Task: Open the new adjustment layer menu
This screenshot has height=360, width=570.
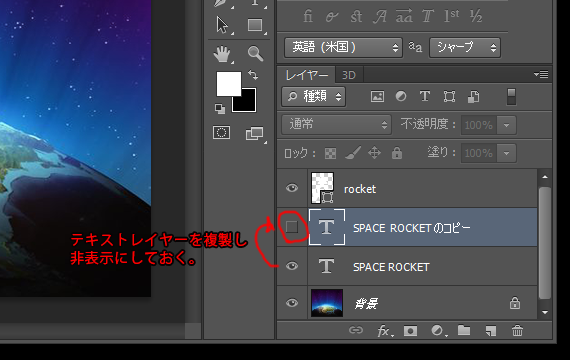Action: click(x=438, y=331)
